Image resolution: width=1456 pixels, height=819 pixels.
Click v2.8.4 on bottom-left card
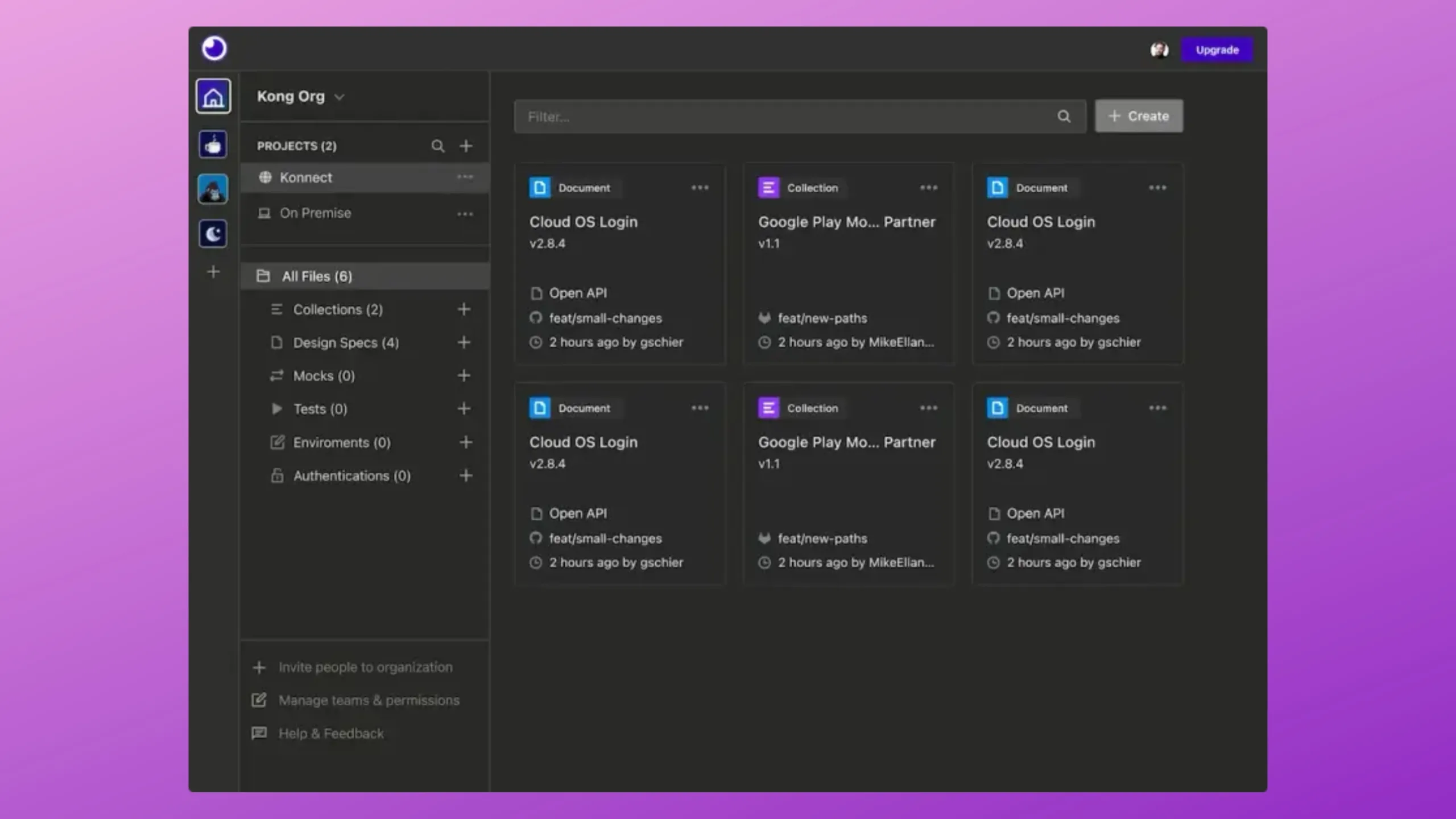point(547,464)
